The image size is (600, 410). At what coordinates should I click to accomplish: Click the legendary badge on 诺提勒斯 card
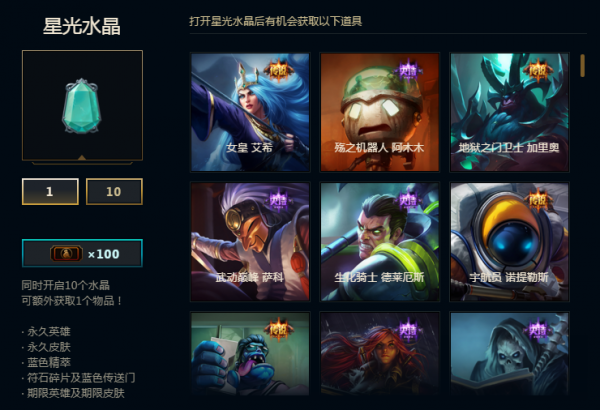(538, 200)
